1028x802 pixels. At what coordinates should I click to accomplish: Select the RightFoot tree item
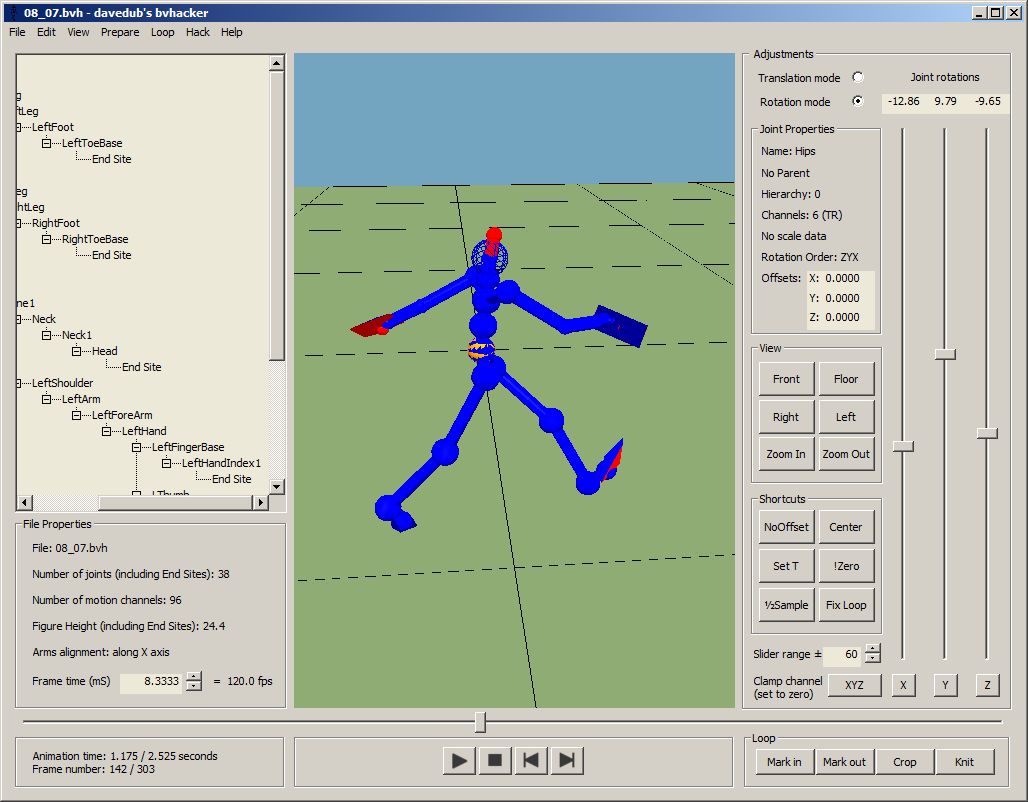point(56,223)
